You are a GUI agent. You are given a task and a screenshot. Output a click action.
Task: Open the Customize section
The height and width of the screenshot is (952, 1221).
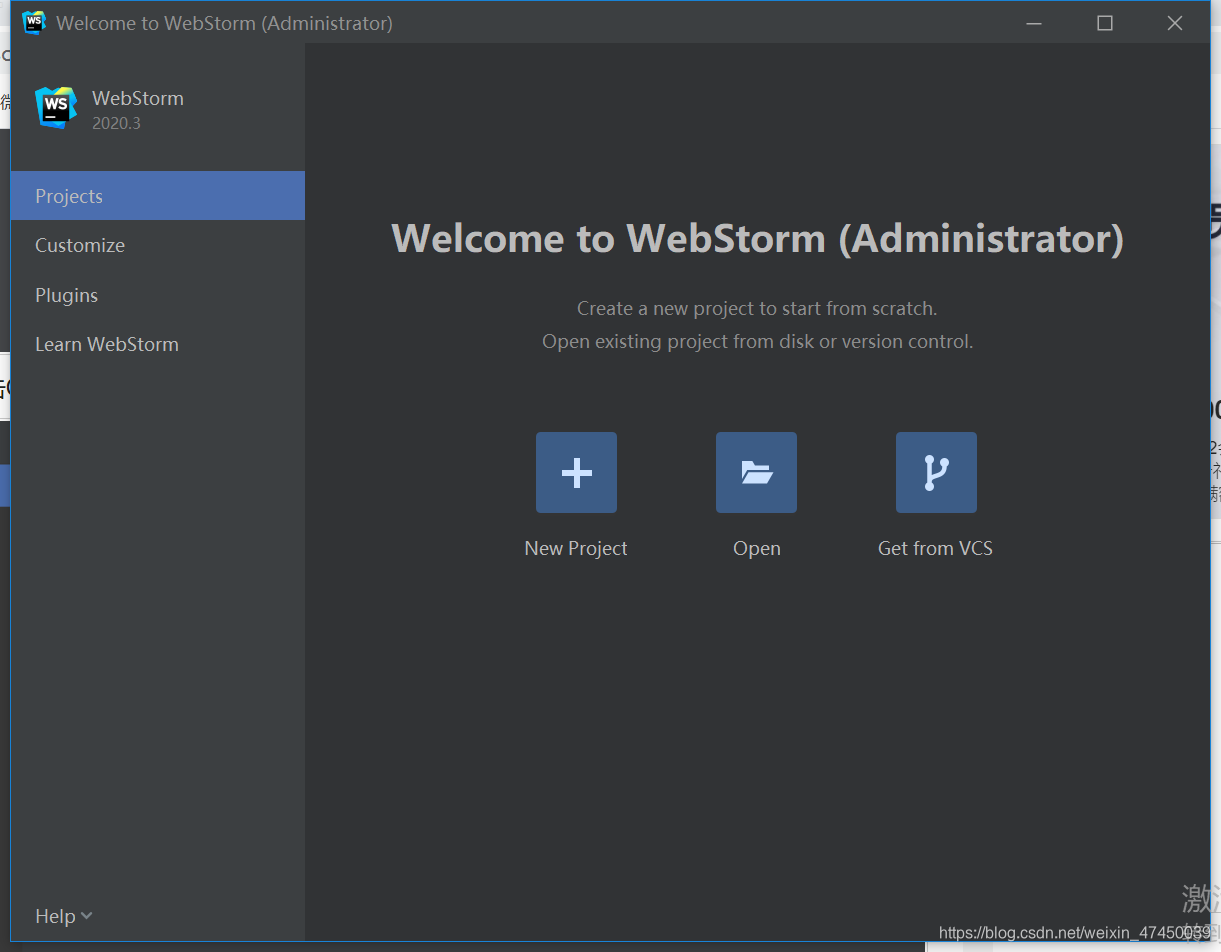tap(158, 245)
